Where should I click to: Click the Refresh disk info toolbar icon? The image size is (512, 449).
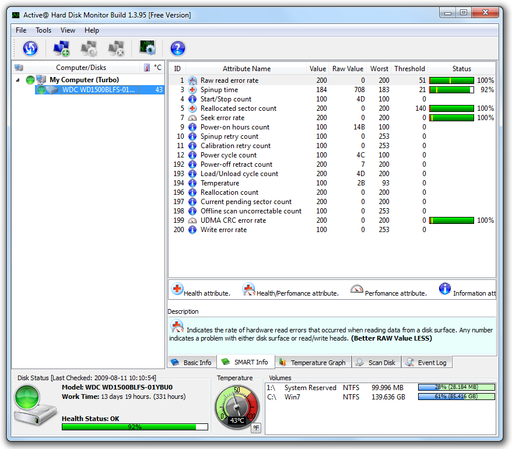pyautogui.click(x=30, y=48)
